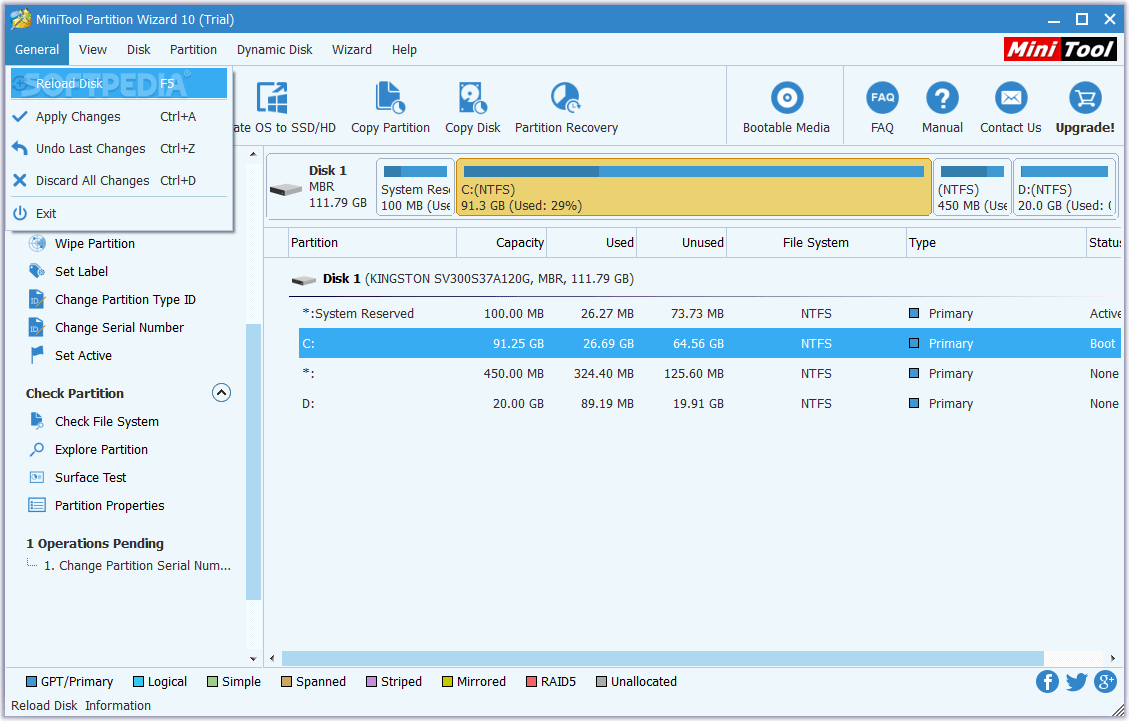This screenshot has height=721, width=1129.
Task: Sort by the Partition column header
Action: tap(372, 243)
